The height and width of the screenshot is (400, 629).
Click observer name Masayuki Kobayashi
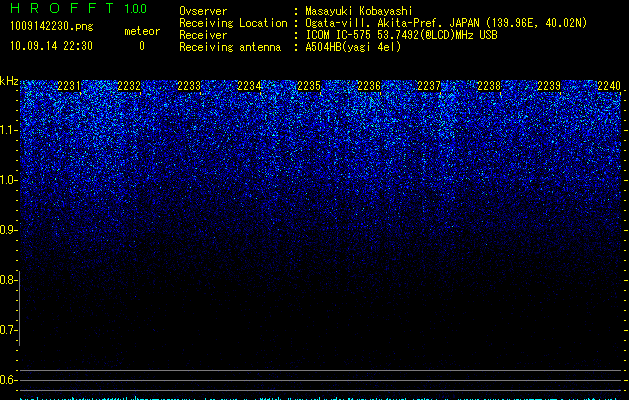pyautogui.click(x=359, y=11)
